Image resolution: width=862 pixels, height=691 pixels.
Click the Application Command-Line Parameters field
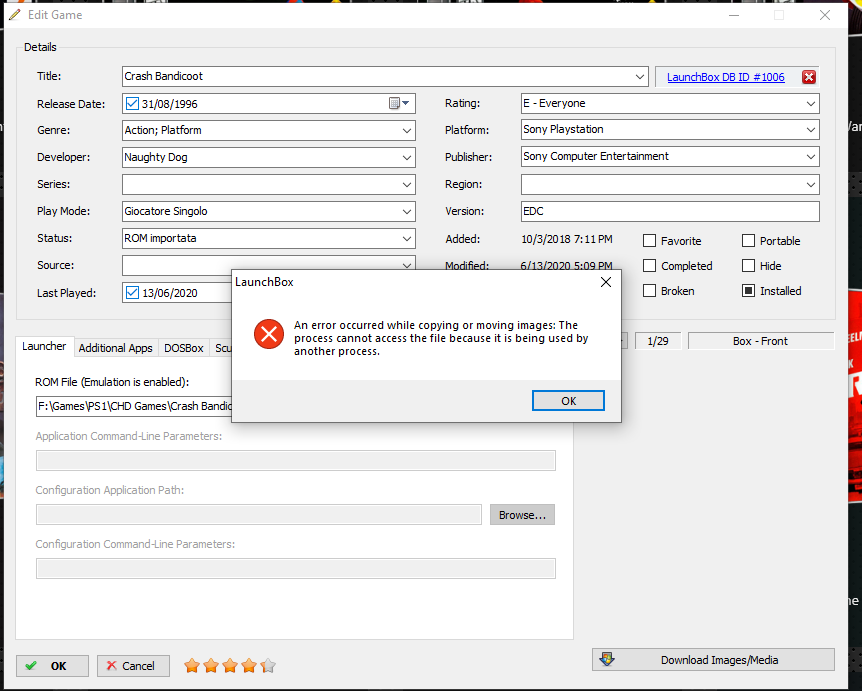tap(296, 461)
